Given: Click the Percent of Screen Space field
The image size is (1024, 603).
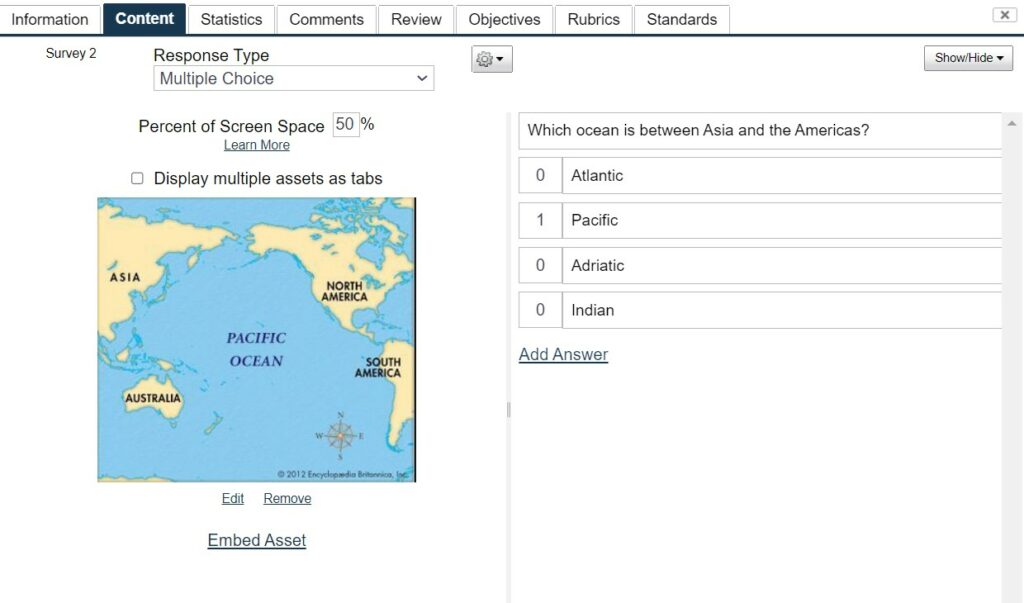Looking at the screenshot, I should [x=345, y=124].
